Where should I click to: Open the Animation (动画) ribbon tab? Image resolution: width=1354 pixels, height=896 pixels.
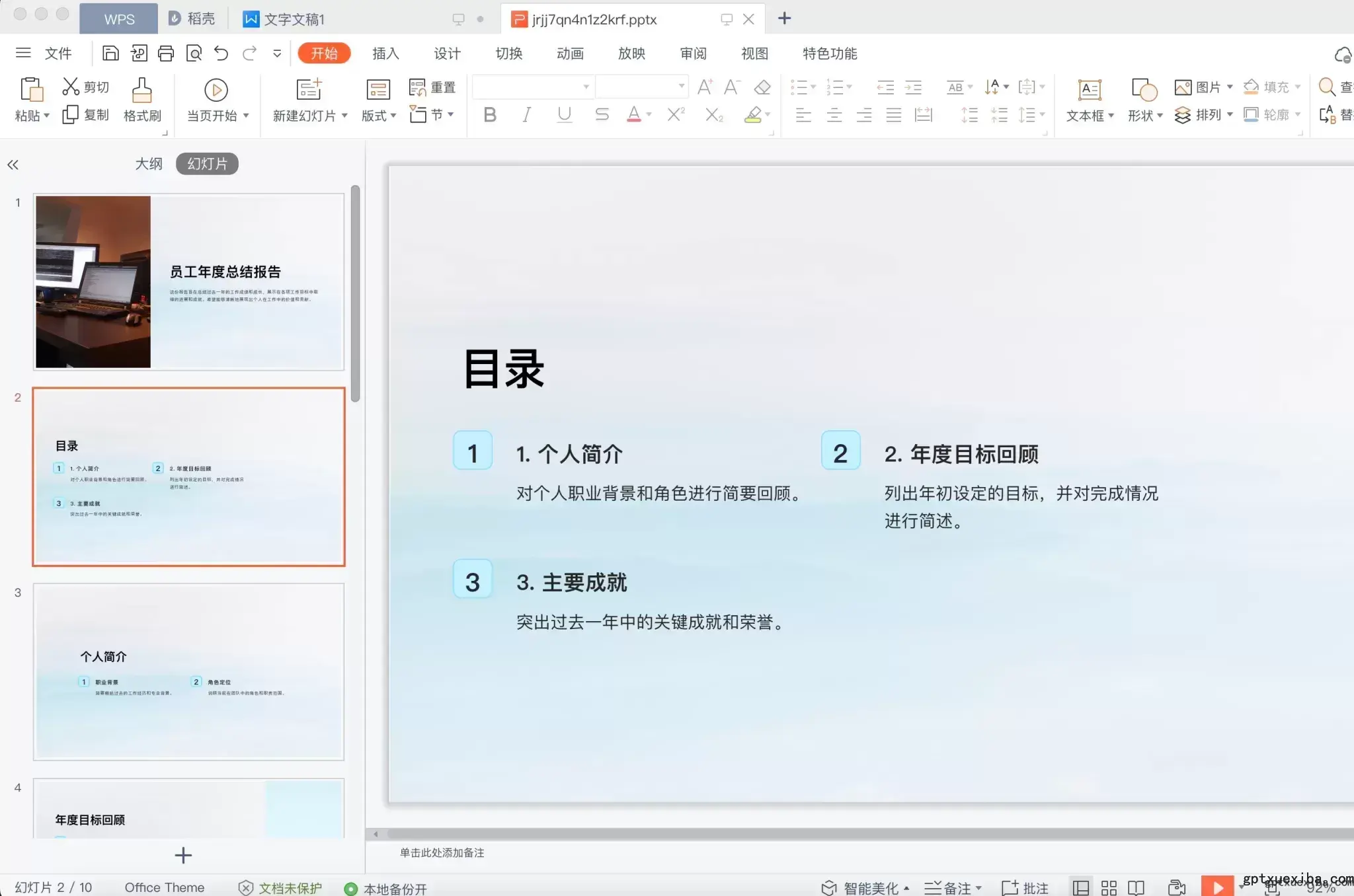(570, 54)
